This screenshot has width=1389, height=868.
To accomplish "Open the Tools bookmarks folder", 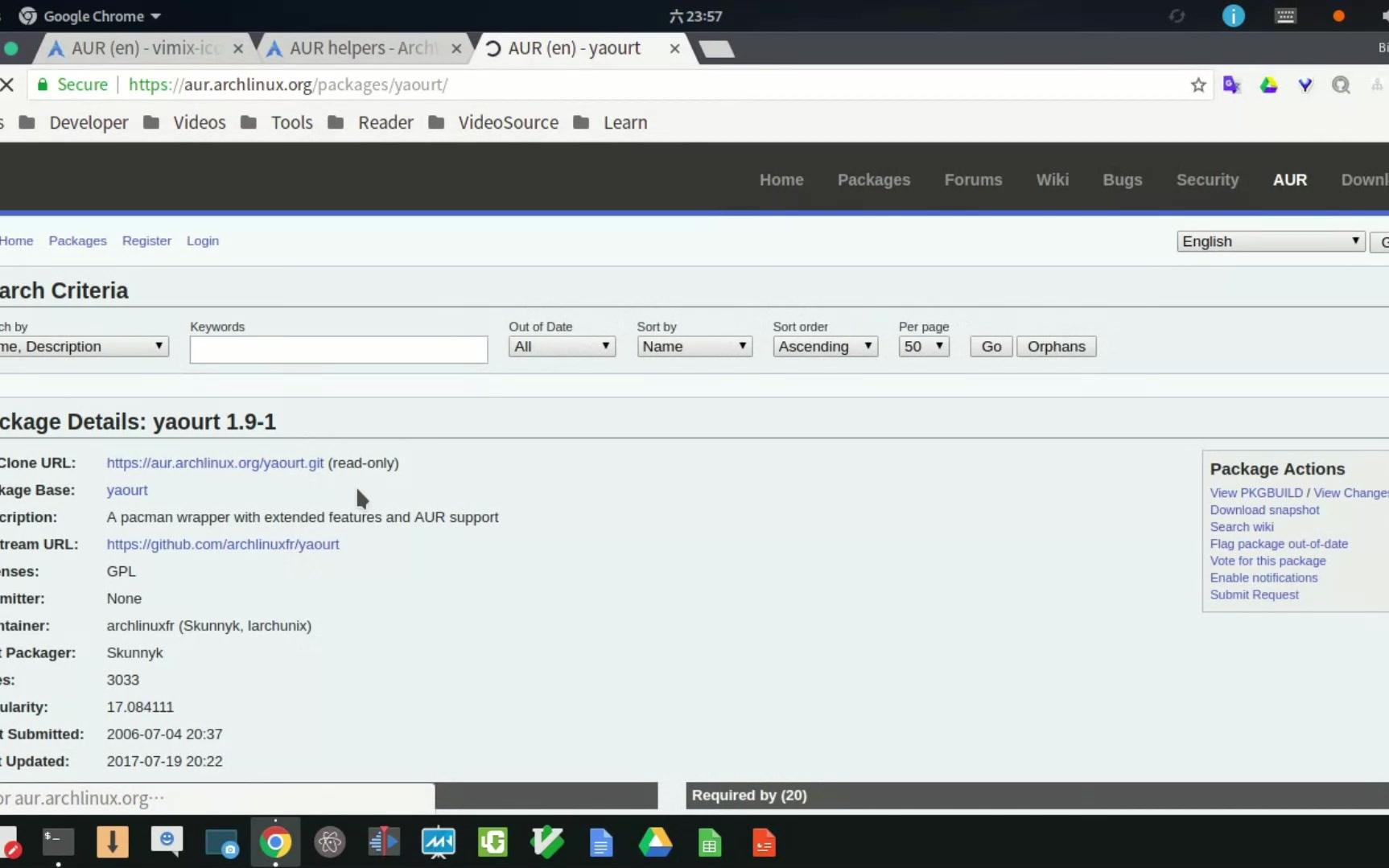I will [x=276, y=122].
